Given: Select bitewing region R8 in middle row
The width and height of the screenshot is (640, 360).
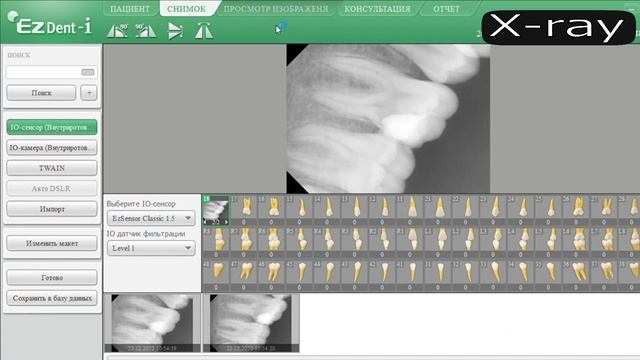Looking at the screenshot, I should pyautogui.click(x=216, y=242).
